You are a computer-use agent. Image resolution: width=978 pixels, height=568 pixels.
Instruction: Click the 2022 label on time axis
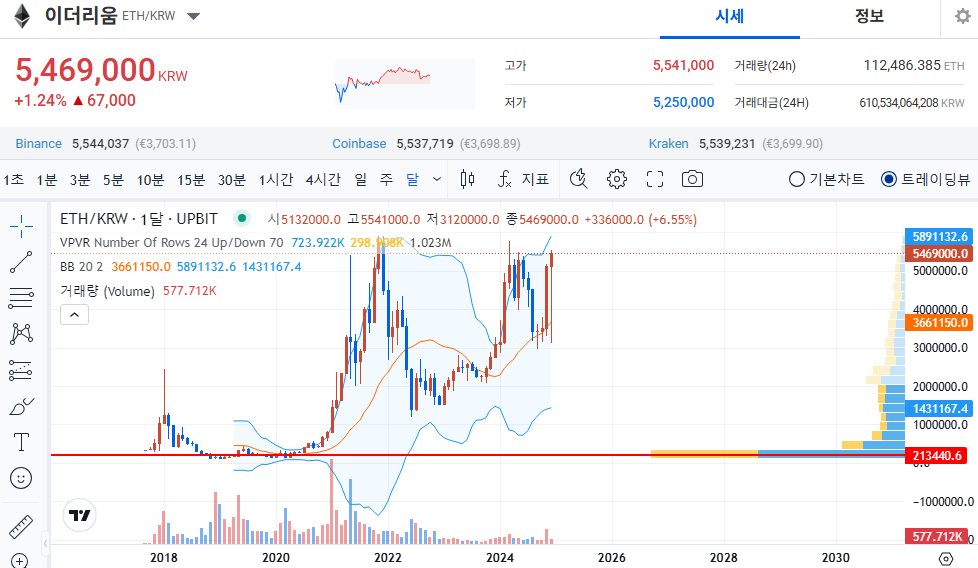[x=387, y=557]
